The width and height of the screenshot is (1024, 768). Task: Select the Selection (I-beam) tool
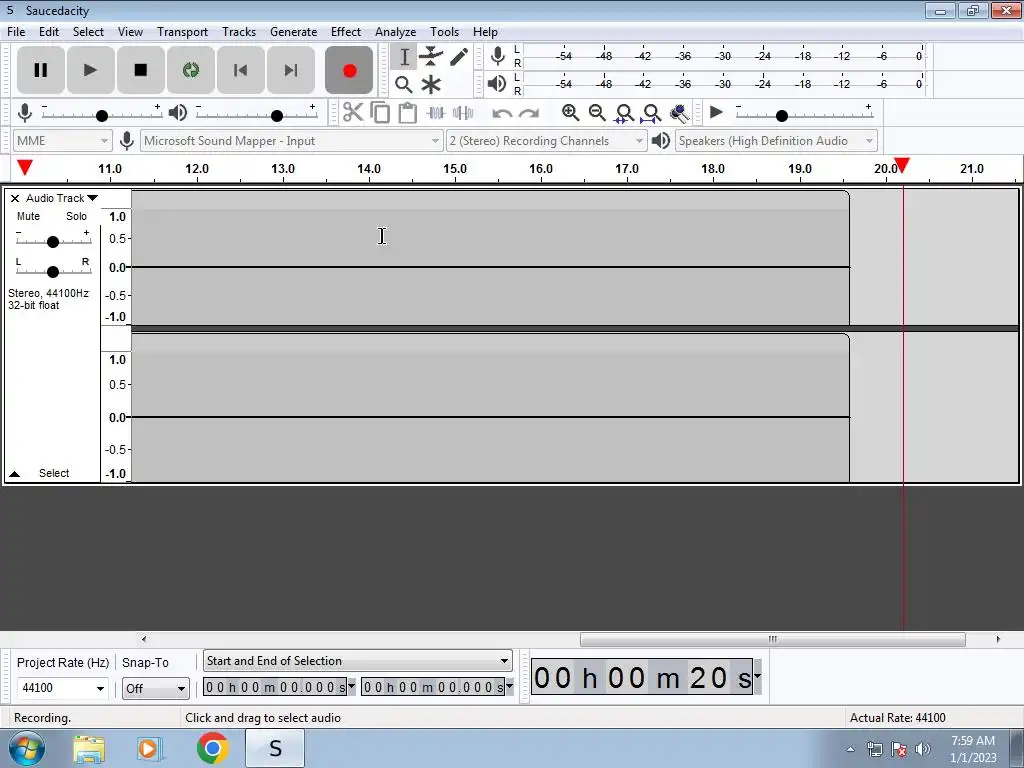404,57
